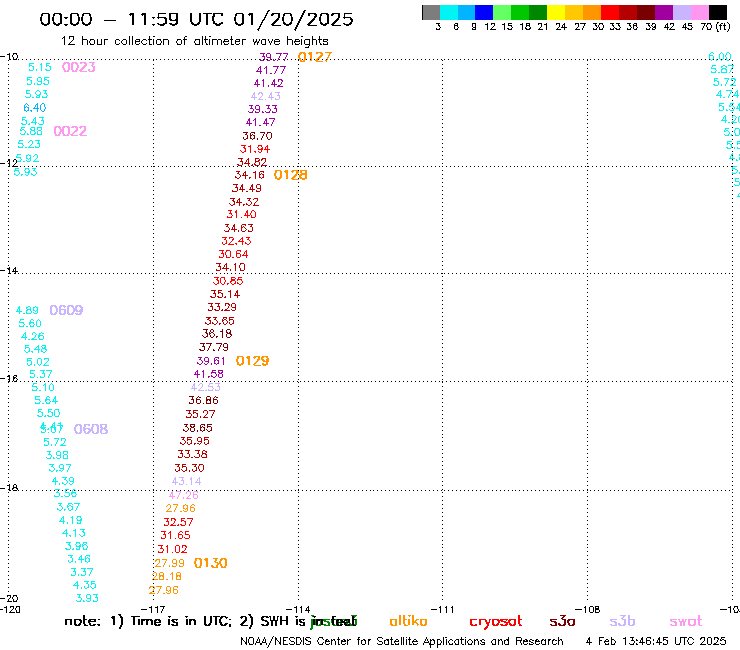The height and width of the screenshot is (650, 740).
Task: Click the cyan wave height value 5.15
Action: click(x=40, y=68)
